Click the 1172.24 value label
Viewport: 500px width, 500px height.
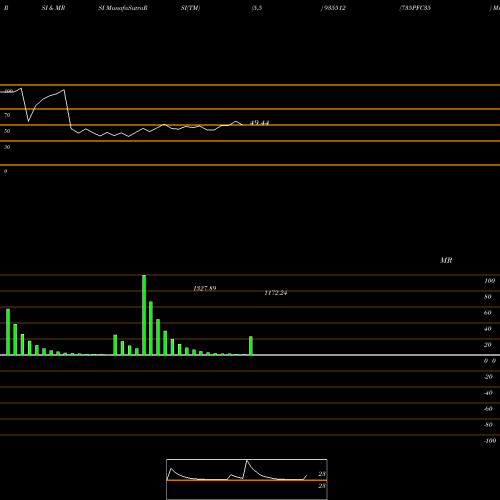276,293
